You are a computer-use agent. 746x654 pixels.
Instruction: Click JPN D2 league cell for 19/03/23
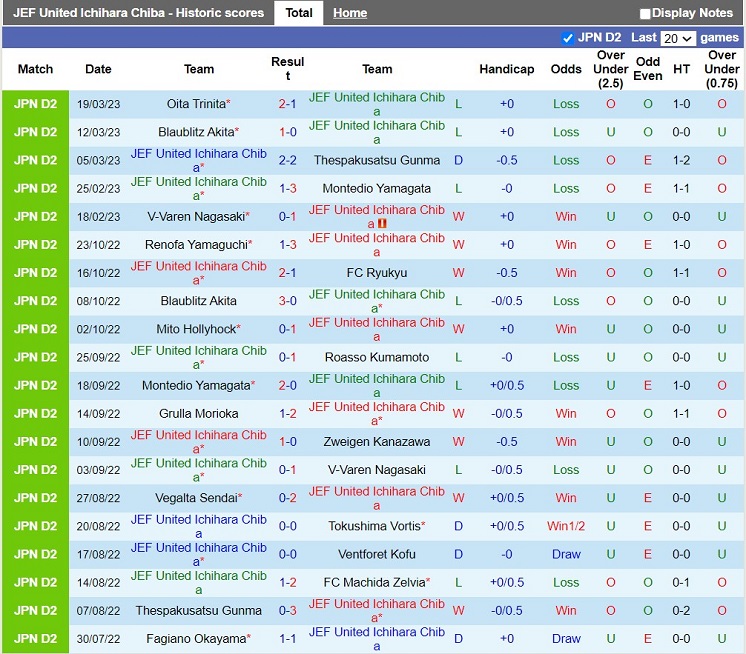tap(36, 104)
